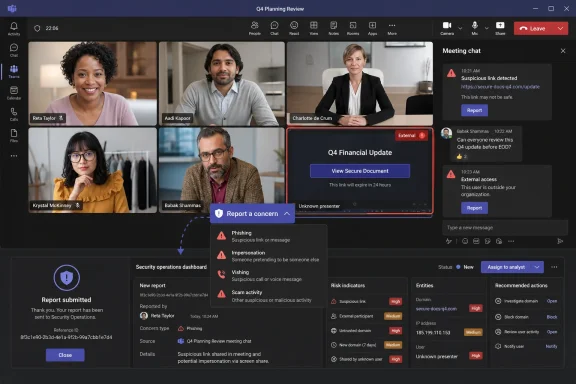Expand Mic device options arrow
The image size is (576, 384).
pos(486,28)
